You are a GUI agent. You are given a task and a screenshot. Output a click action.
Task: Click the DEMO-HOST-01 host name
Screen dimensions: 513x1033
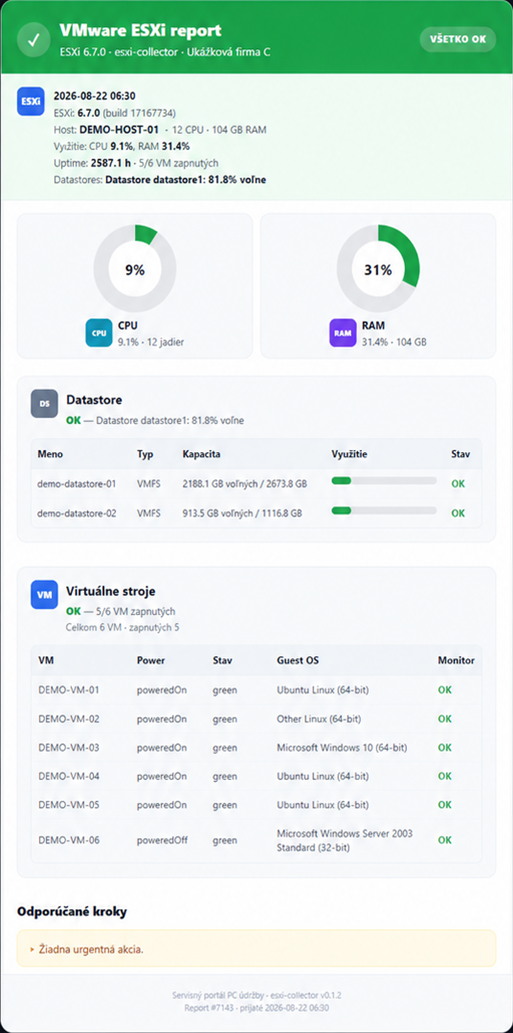pos(119,130)
